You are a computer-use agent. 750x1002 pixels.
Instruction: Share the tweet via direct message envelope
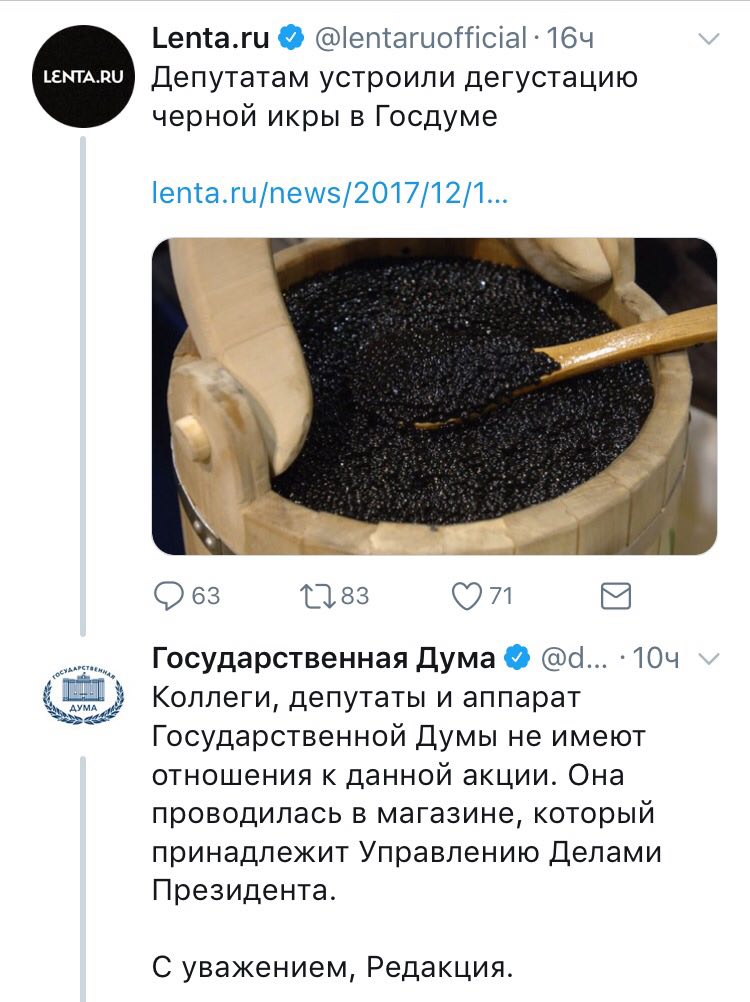616,596
